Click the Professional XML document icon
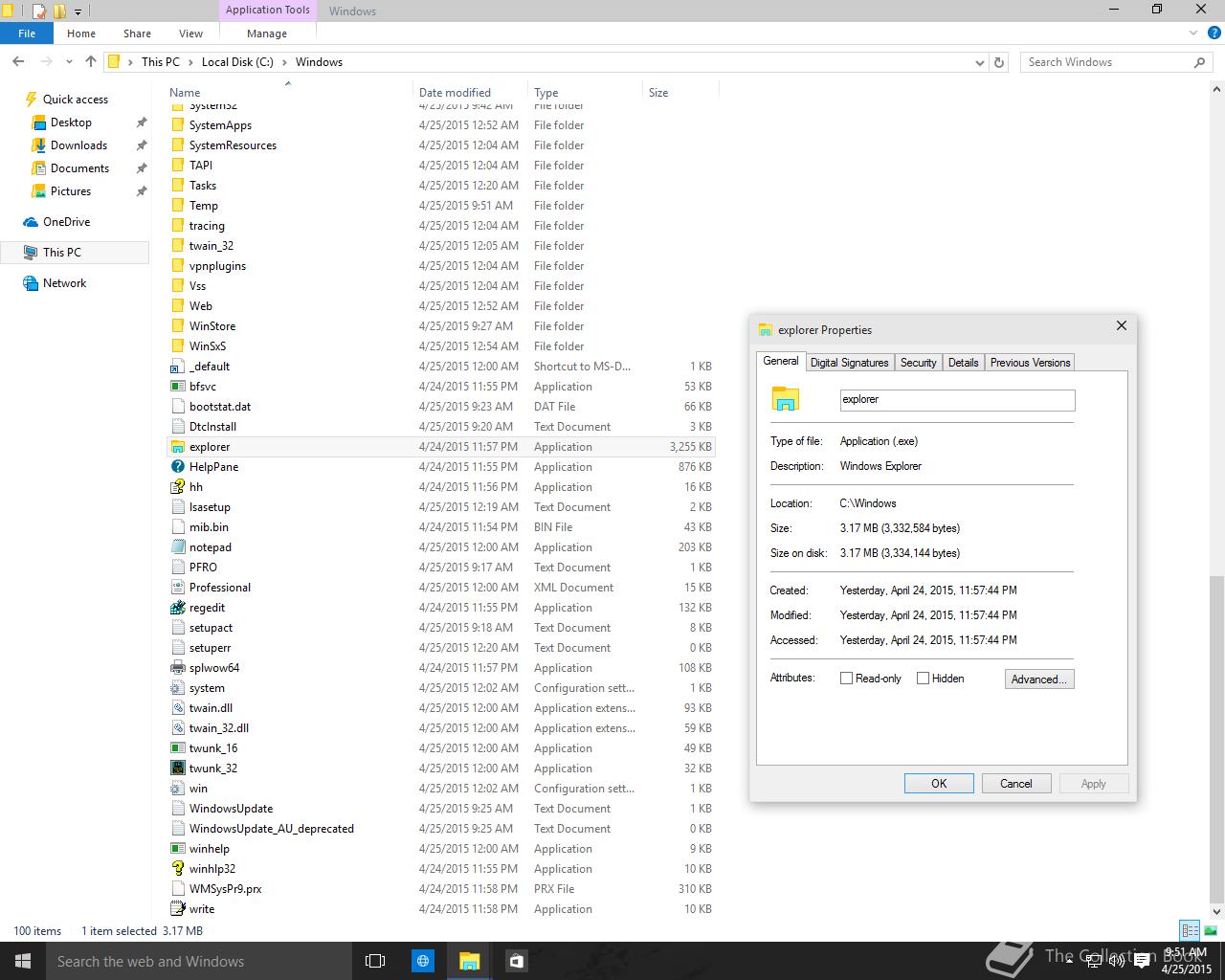The height and width of the screenshot is (980, 1225). pyautogui.click(x=177, y=588)
